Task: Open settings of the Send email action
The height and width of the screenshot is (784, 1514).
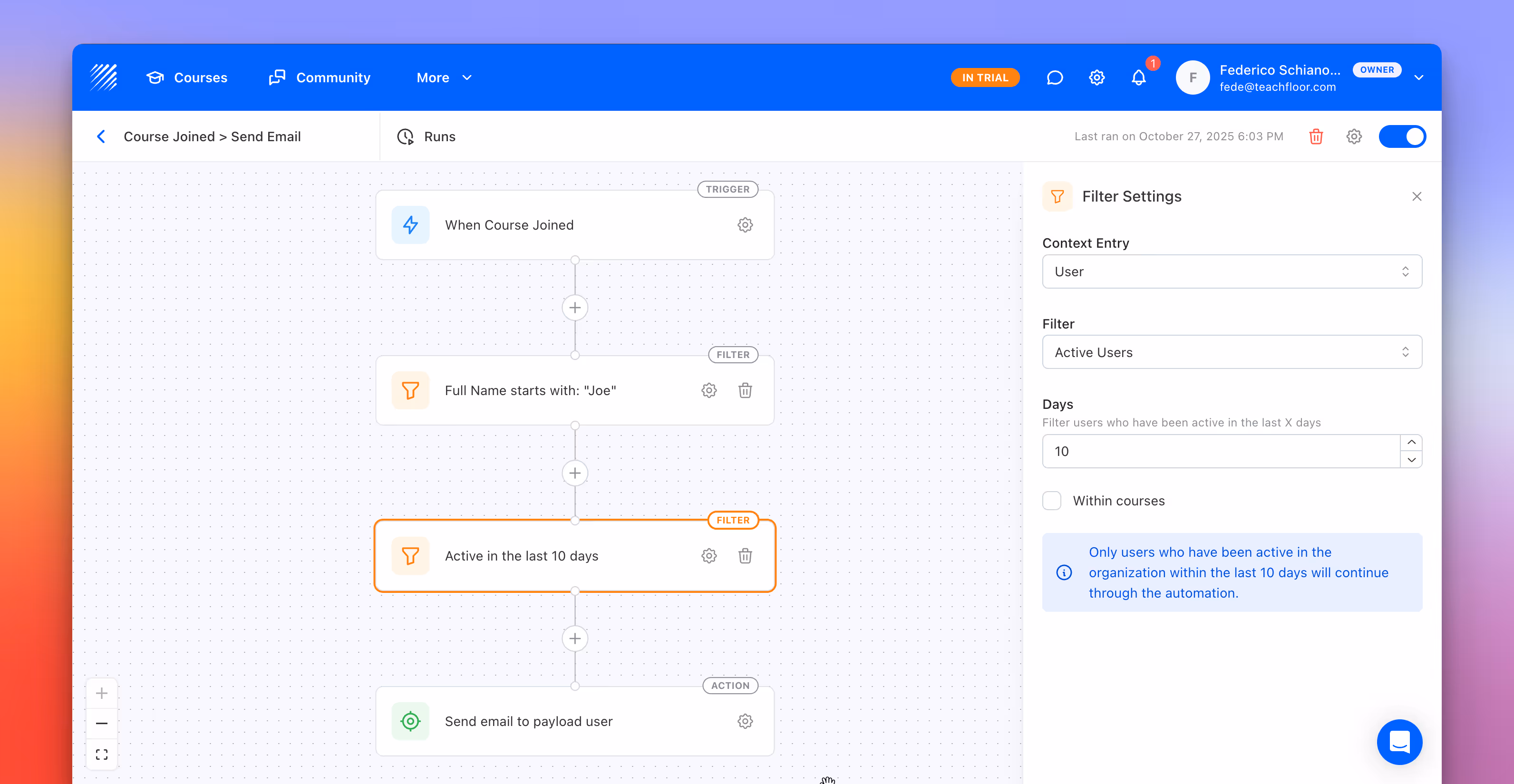Action: tap(745, 721)
